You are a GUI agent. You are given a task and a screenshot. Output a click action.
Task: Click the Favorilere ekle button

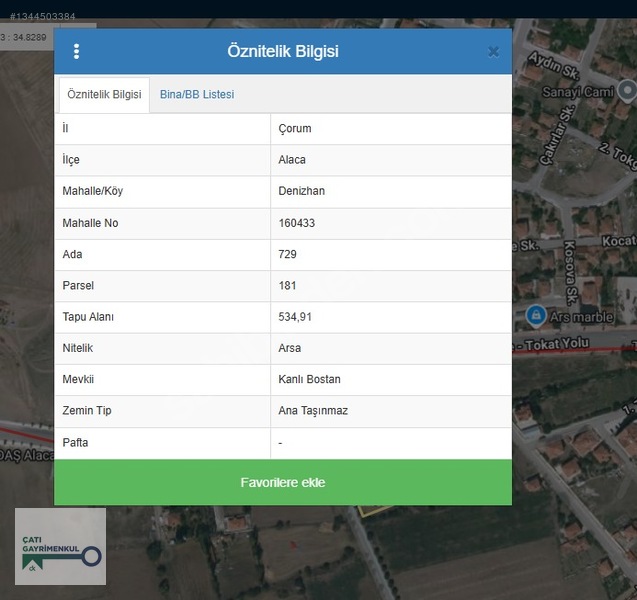point(283,482)
